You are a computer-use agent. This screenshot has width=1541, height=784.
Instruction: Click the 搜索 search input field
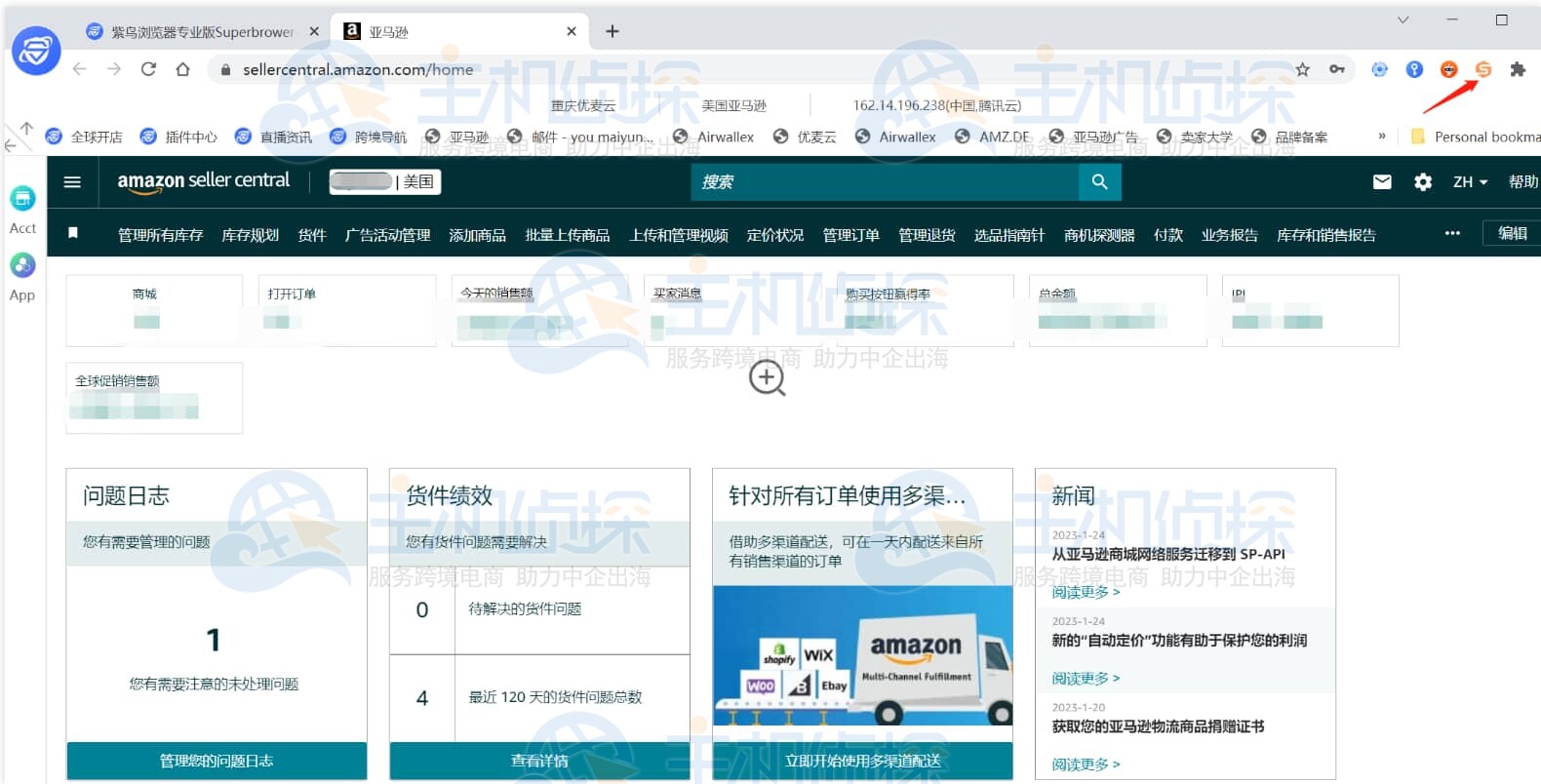coord(885,181)
